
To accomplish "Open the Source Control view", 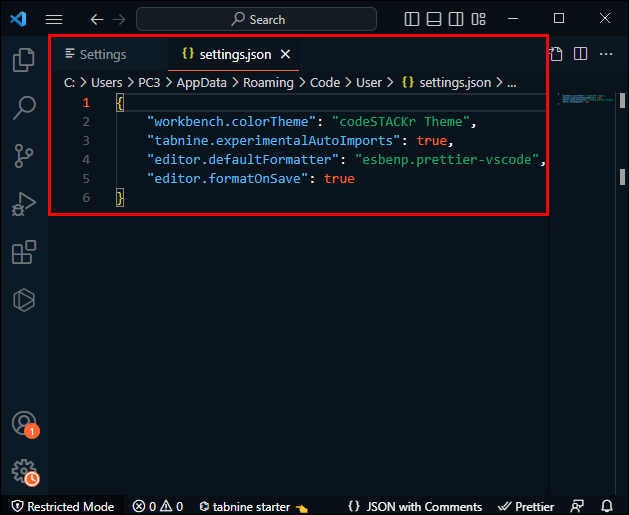I will pos(24,156).
